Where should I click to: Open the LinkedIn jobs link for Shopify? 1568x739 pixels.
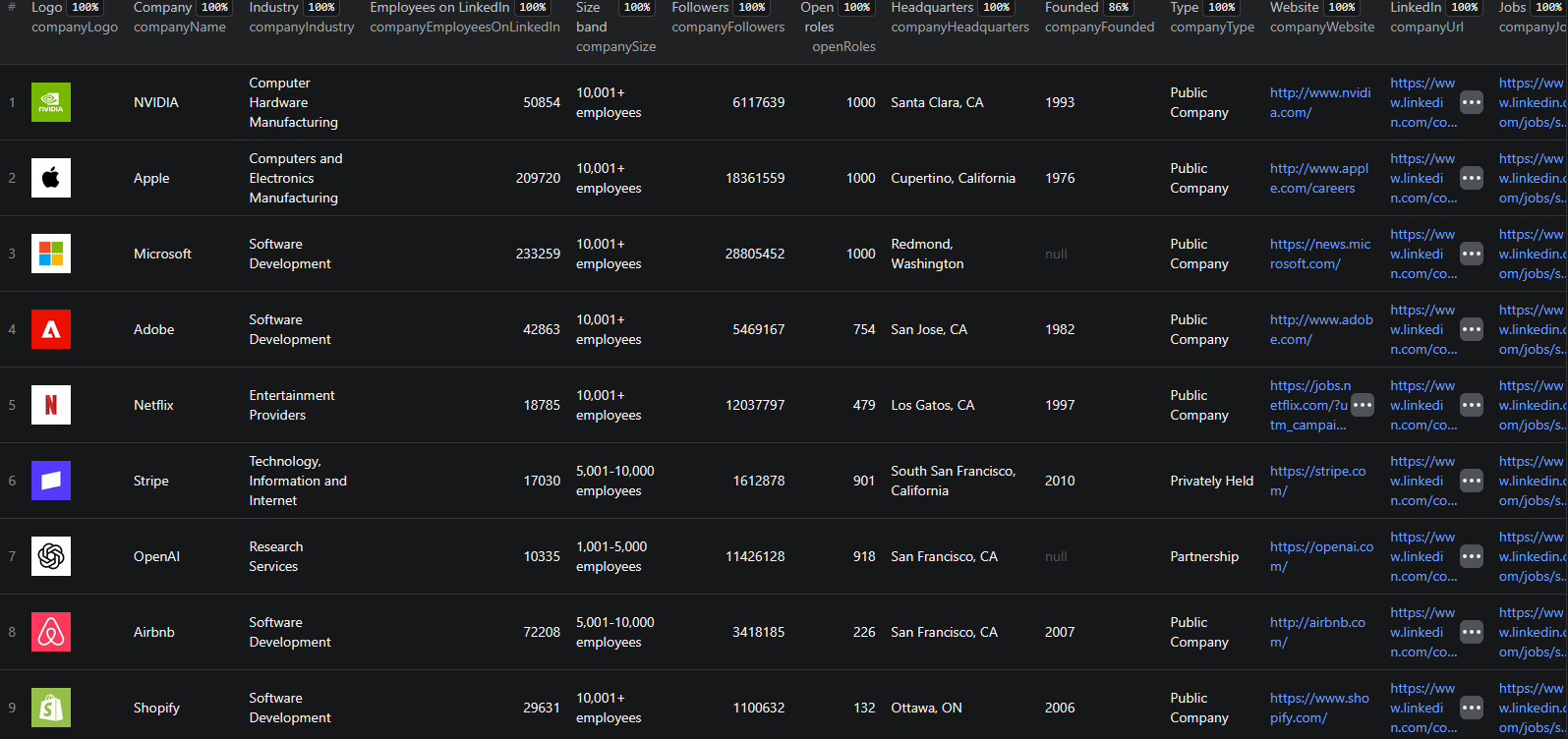tap(1533, 708)
